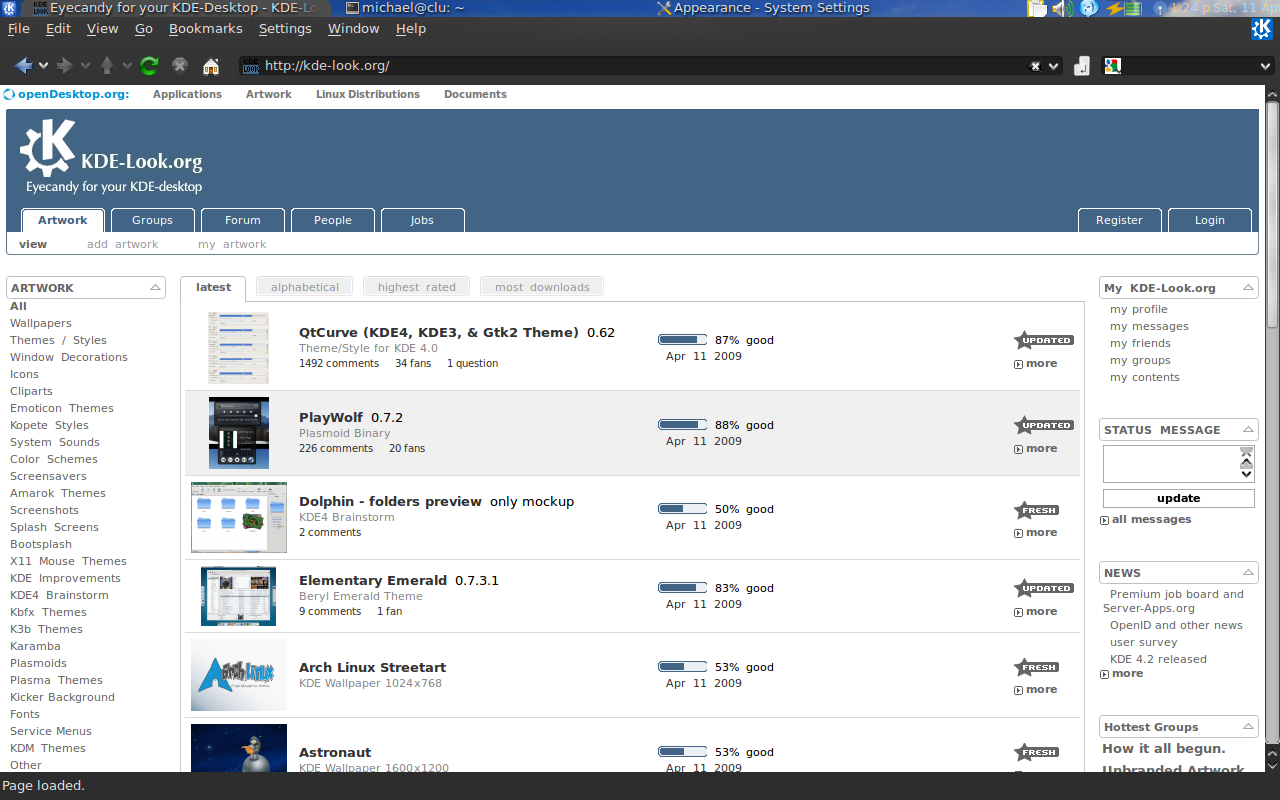Click the Login button

coord(1210,220)
